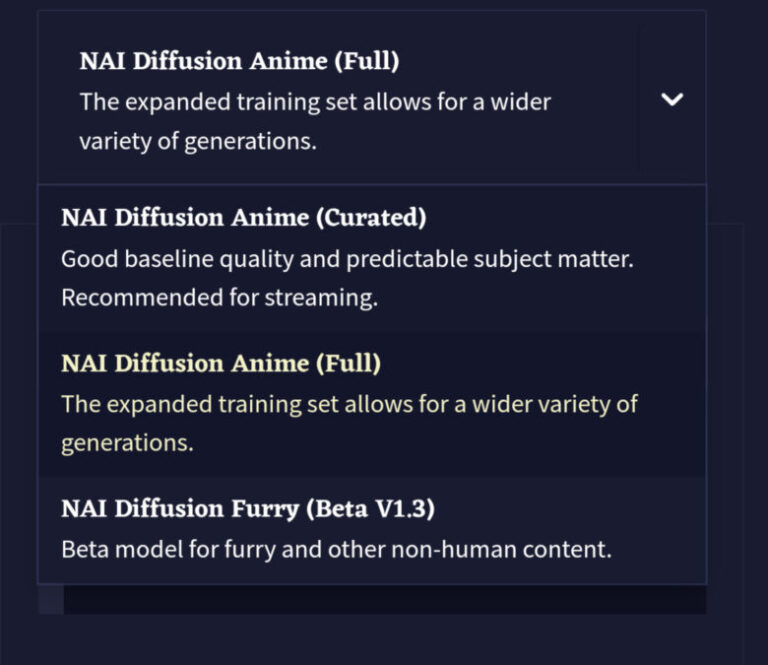768x665 pixels.
Task: Collapse the model dropdown with the chevron arrow
Action: [x=673, y=99]
